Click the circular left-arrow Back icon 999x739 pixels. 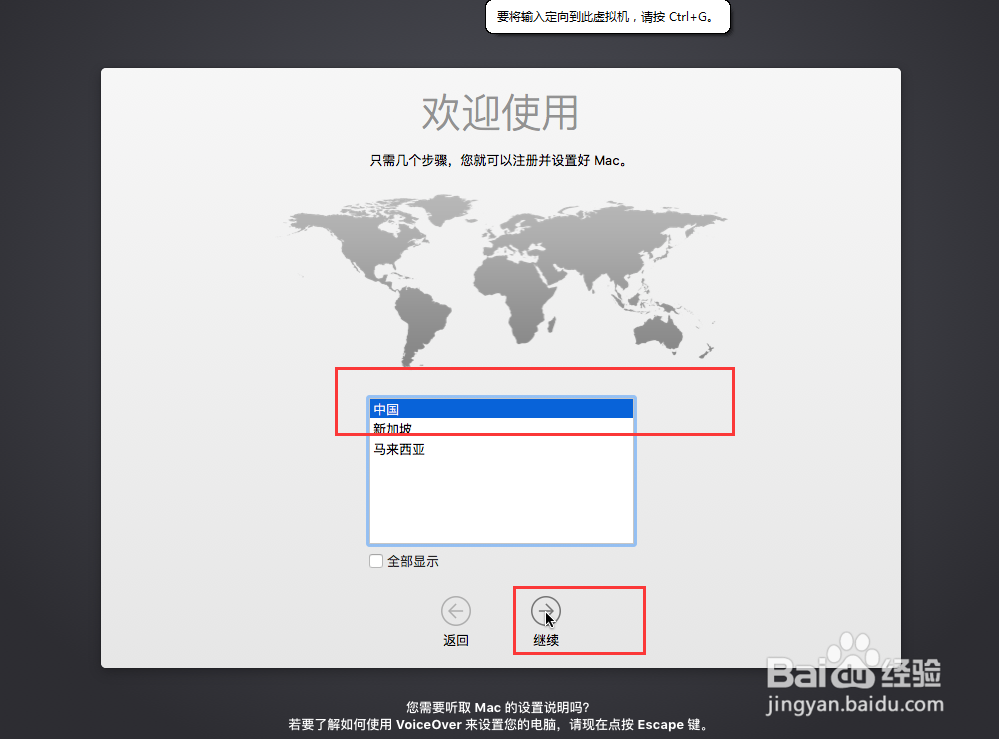pos(456,610)
